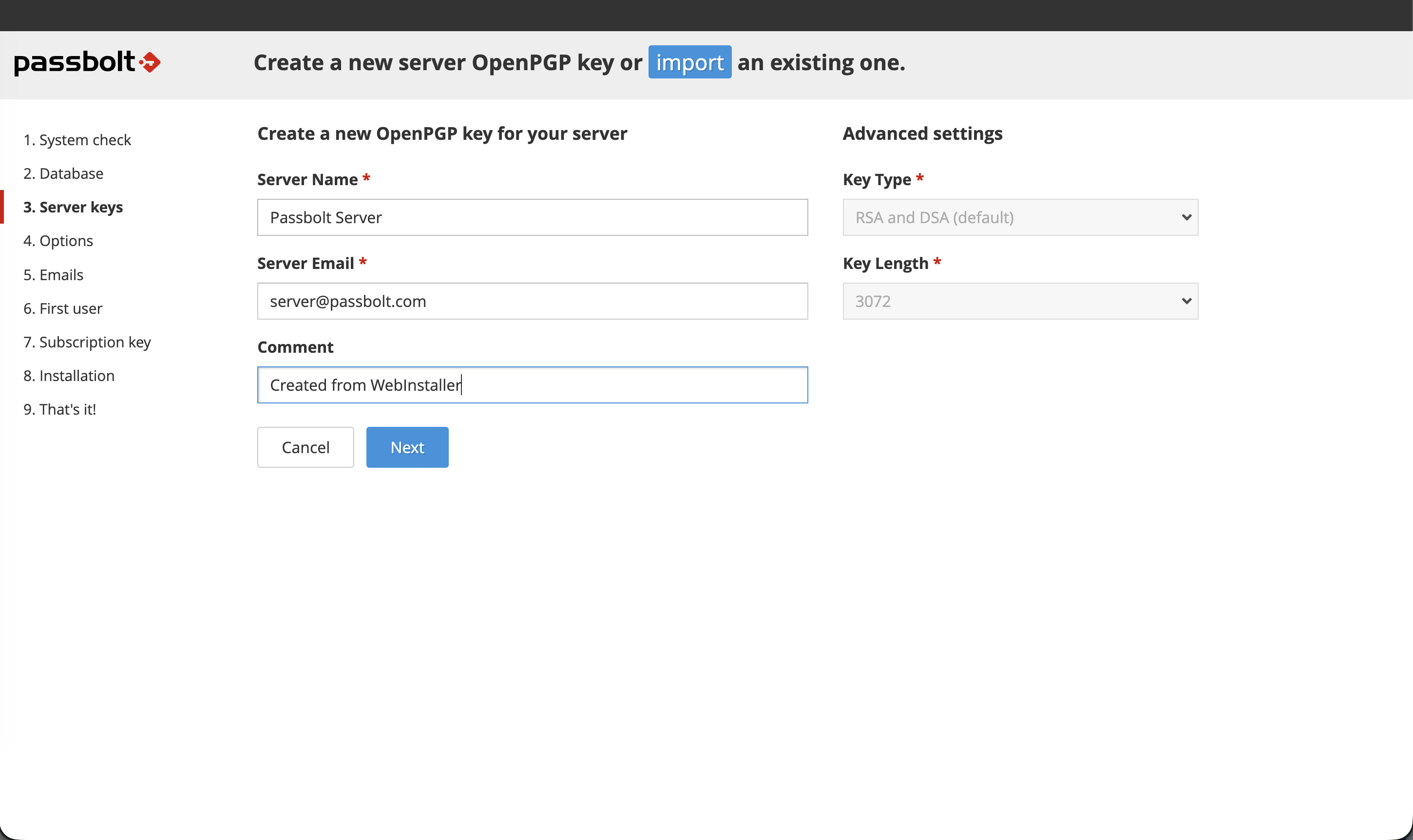Open the Key Length dropdown
This screenshot has width=1413, height=840.
[x=1020, y=301]
